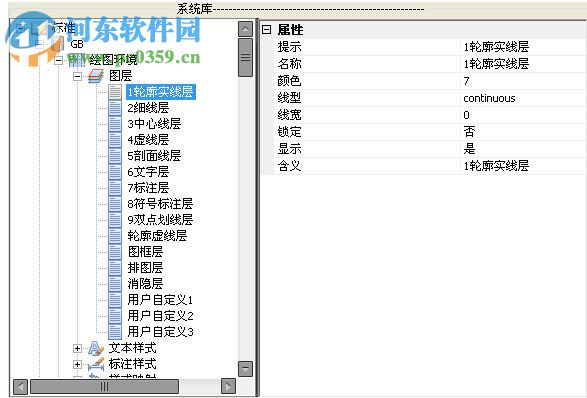This screenshot has width=587, height=398.
Task: Select the 8符号标注层 layer
Action: click(x=160, y=204)
